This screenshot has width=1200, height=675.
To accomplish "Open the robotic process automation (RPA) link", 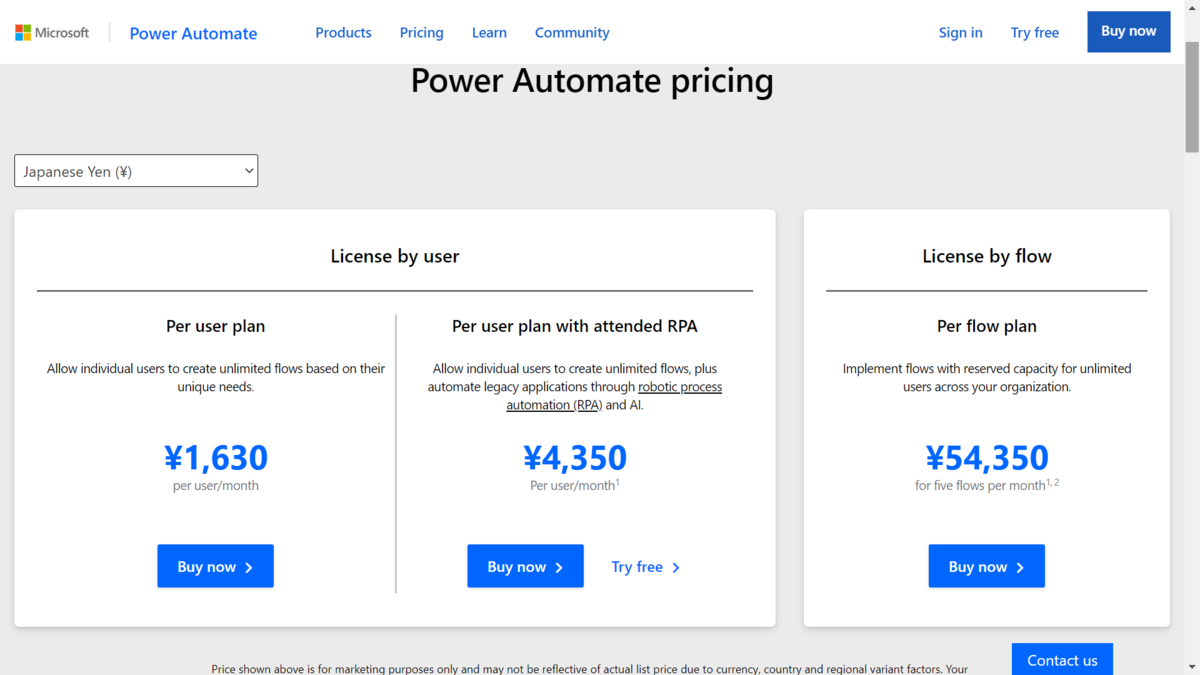I will tap(614, 396).
